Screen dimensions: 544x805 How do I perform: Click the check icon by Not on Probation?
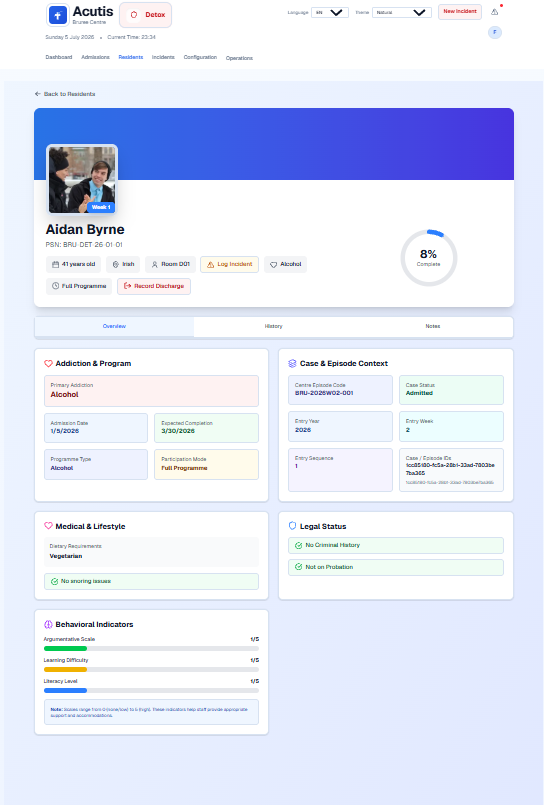(299, 567)
